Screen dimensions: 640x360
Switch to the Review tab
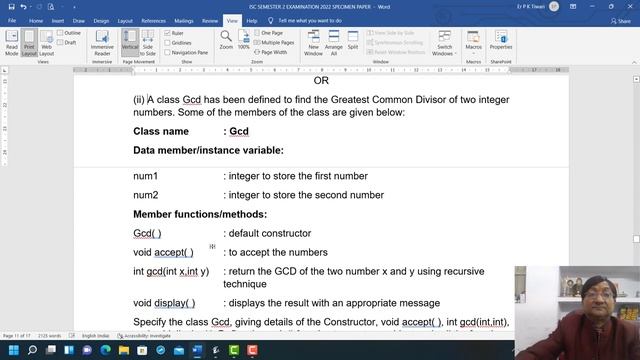pyautogui.click(x=210, y=21)
